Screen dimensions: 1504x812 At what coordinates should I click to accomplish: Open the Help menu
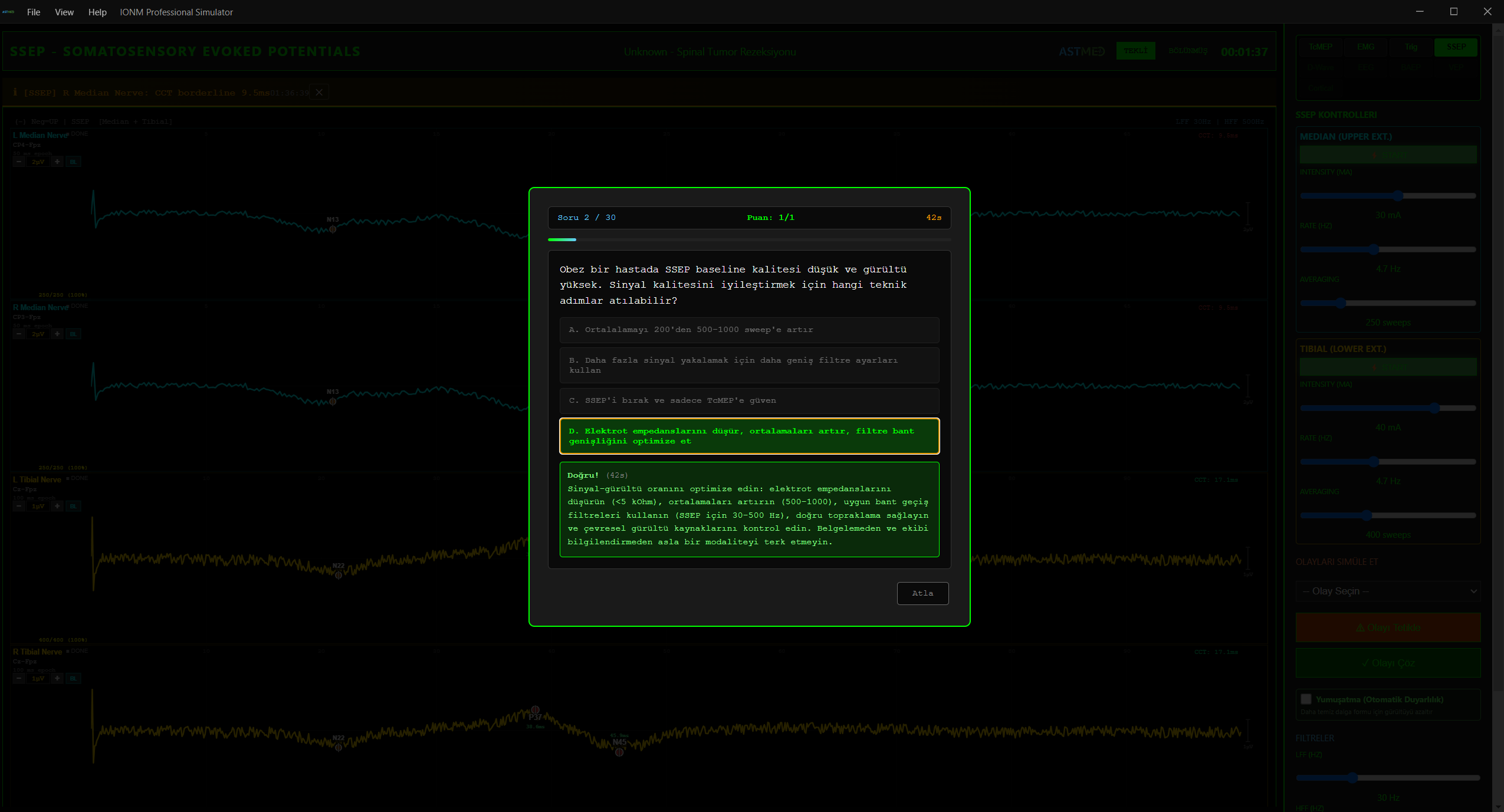(97, 12)
